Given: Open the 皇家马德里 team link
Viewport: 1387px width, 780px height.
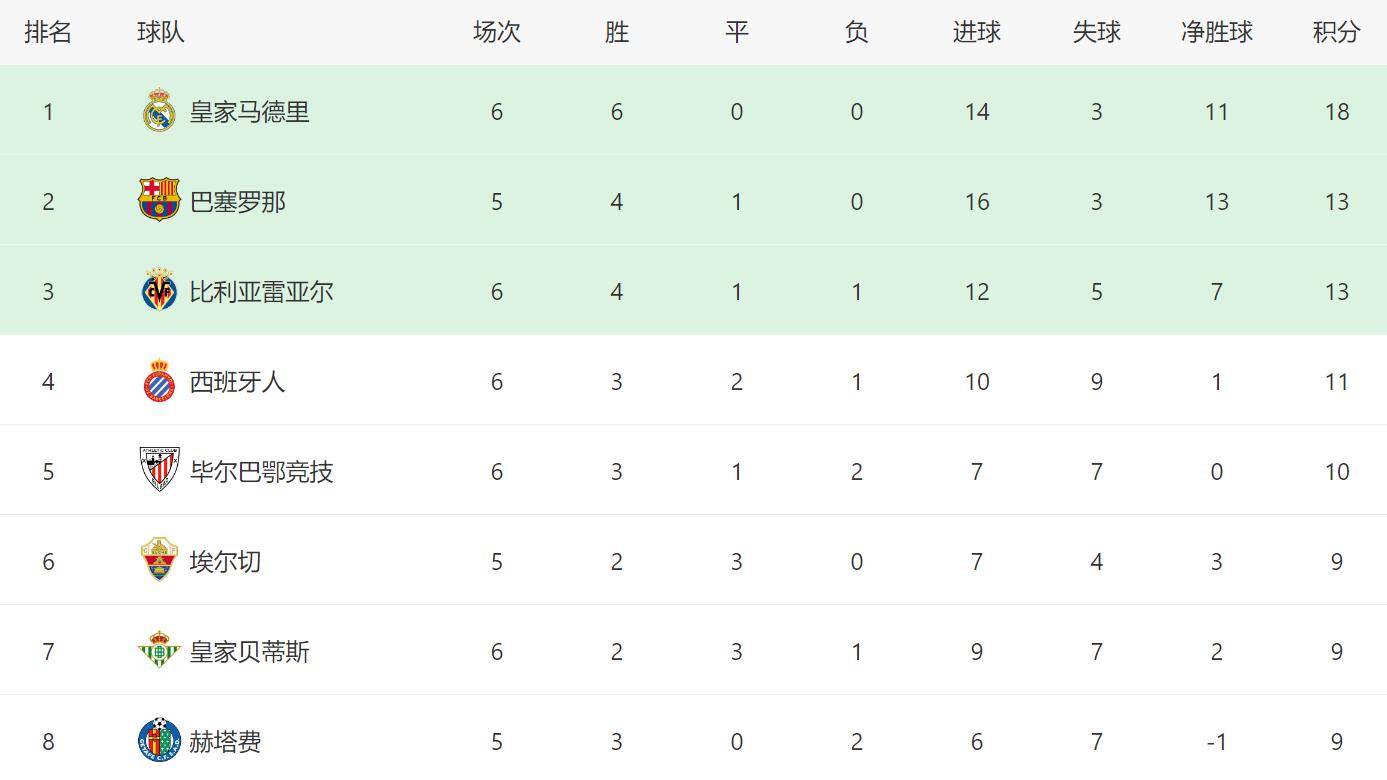Looking at the screenshot, I should [x=250, y=112].
